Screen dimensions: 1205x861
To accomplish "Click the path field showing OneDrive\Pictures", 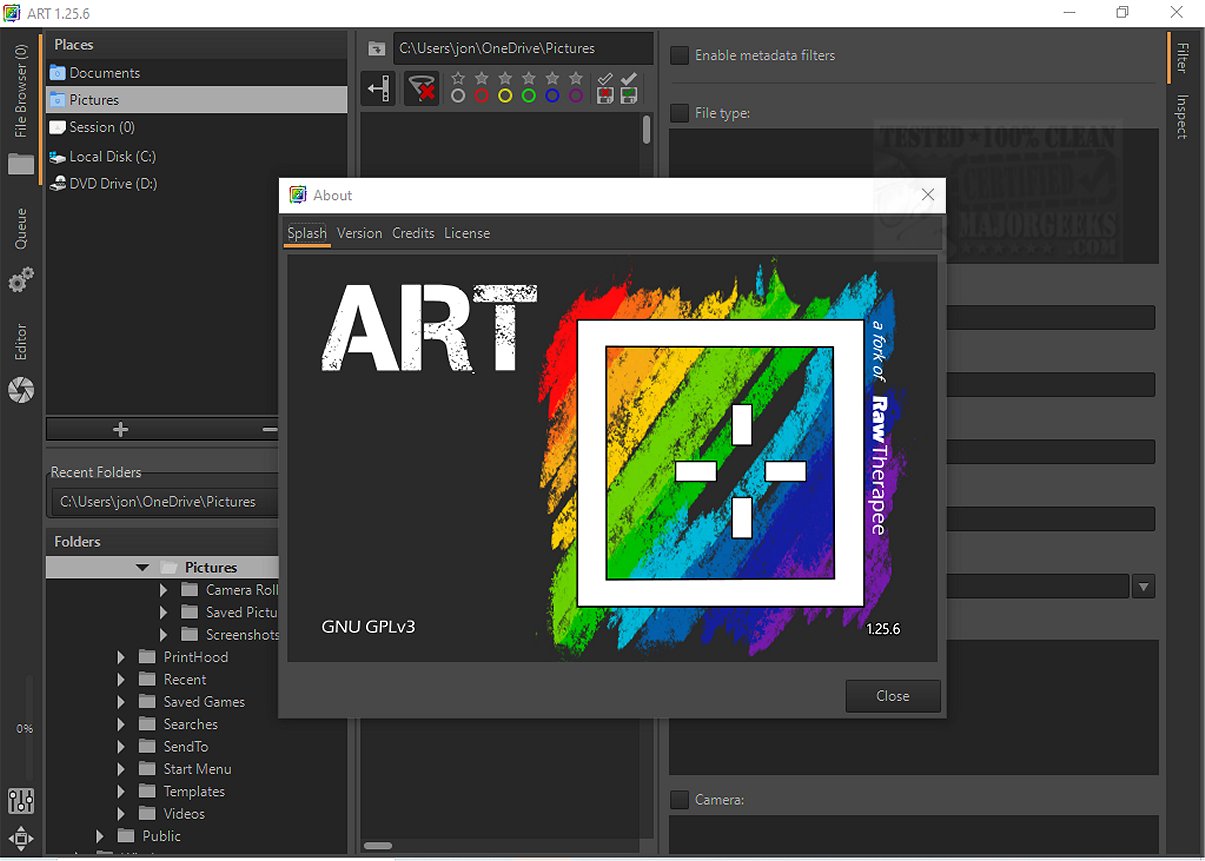I will (523, 48).
